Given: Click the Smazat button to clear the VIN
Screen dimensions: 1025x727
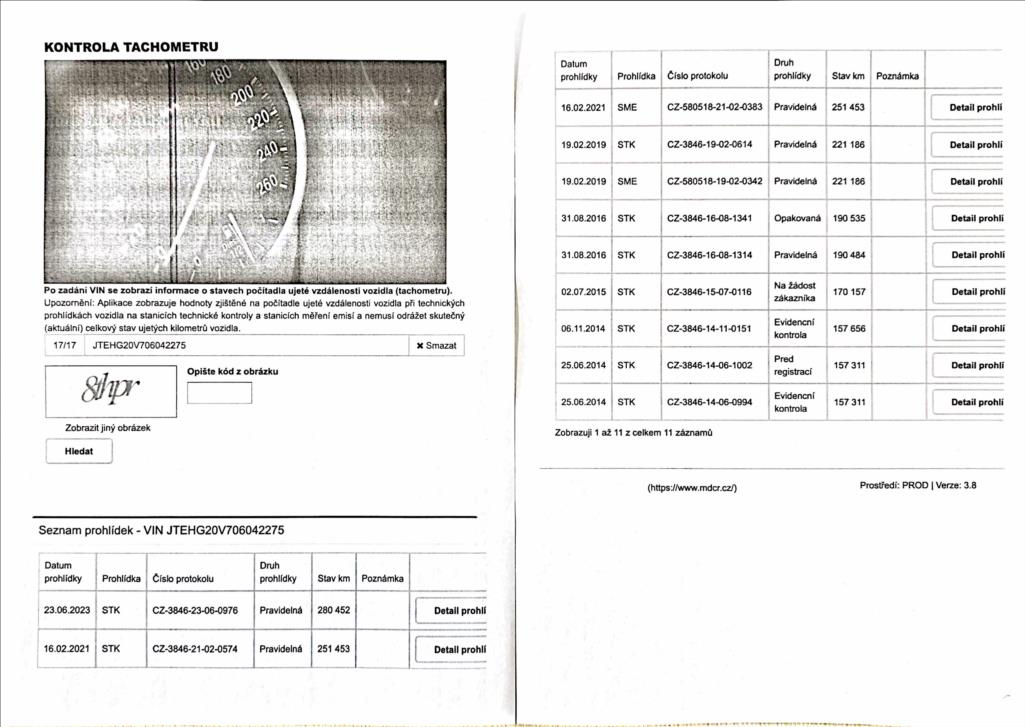Looking at the screenshot, I should (x=437, y=345).
